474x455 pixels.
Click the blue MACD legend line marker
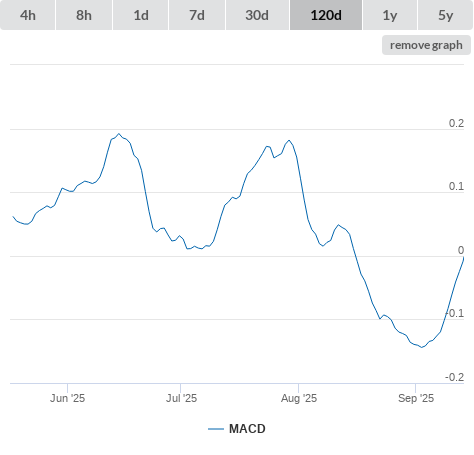(216, 429)
